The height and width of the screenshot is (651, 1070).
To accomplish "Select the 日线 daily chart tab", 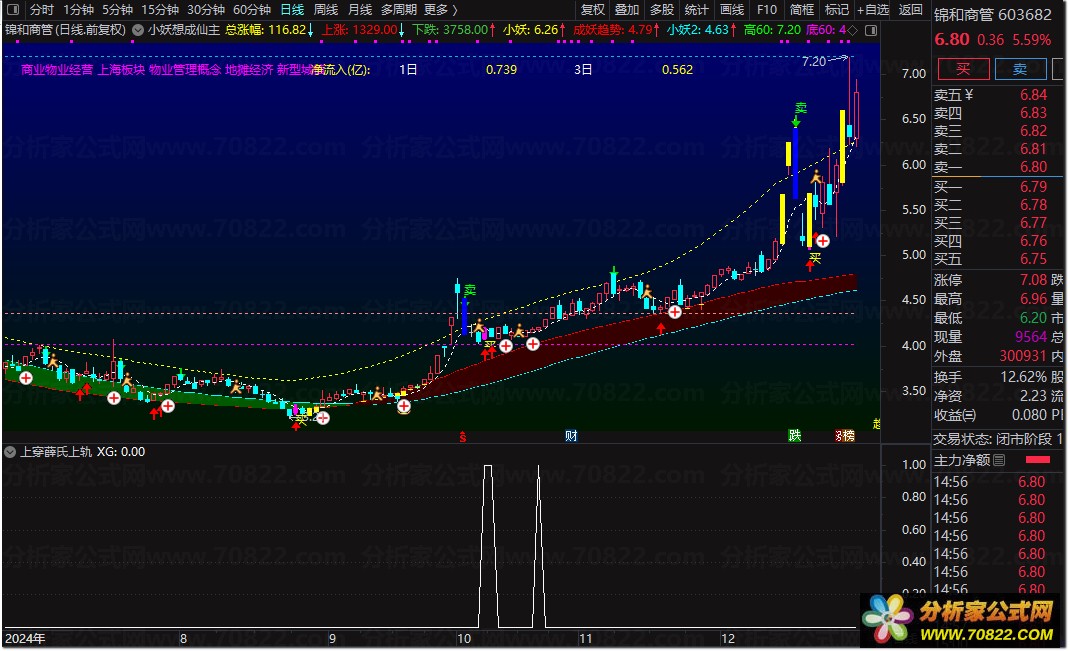I will [292, 10].
